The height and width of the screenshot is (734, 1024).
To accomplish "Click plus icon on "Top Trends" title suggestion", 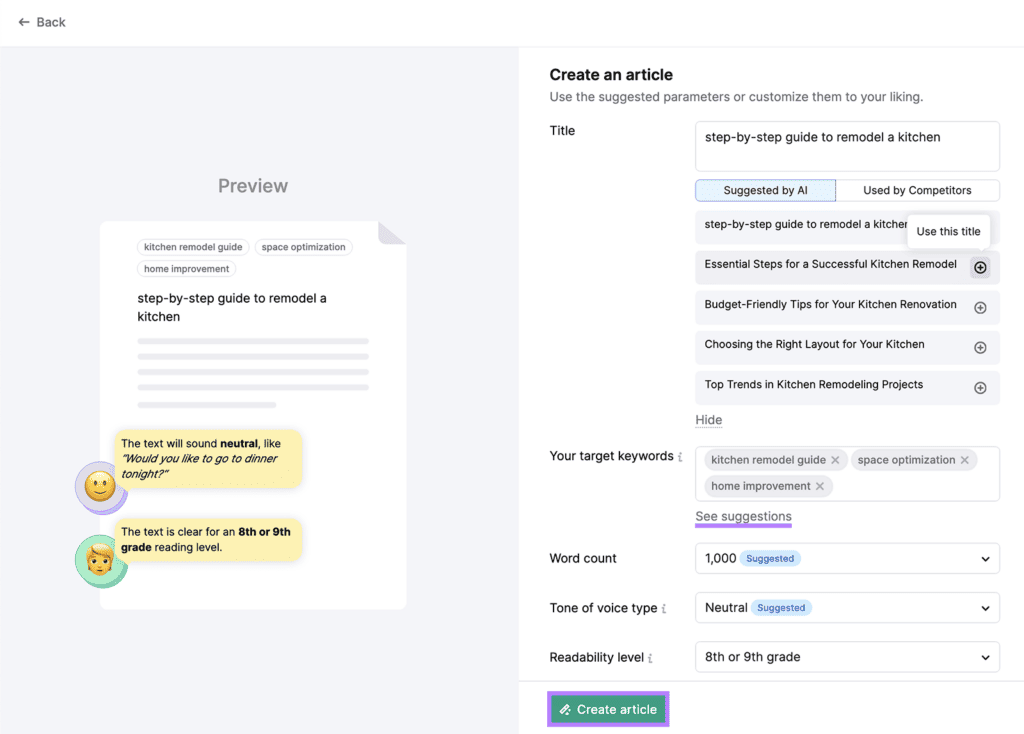I will tap(978, 388).
